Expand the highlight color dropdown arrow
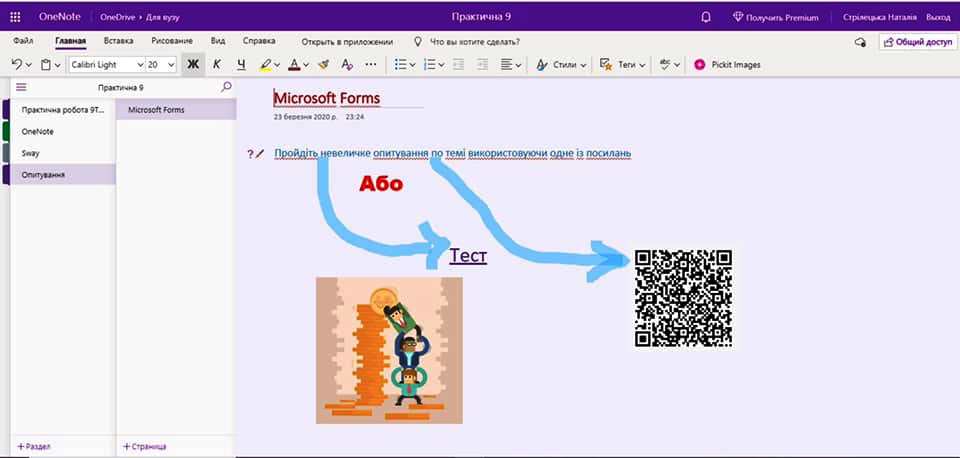The width and height of the screenshot is (960, 458). [277, 65]
